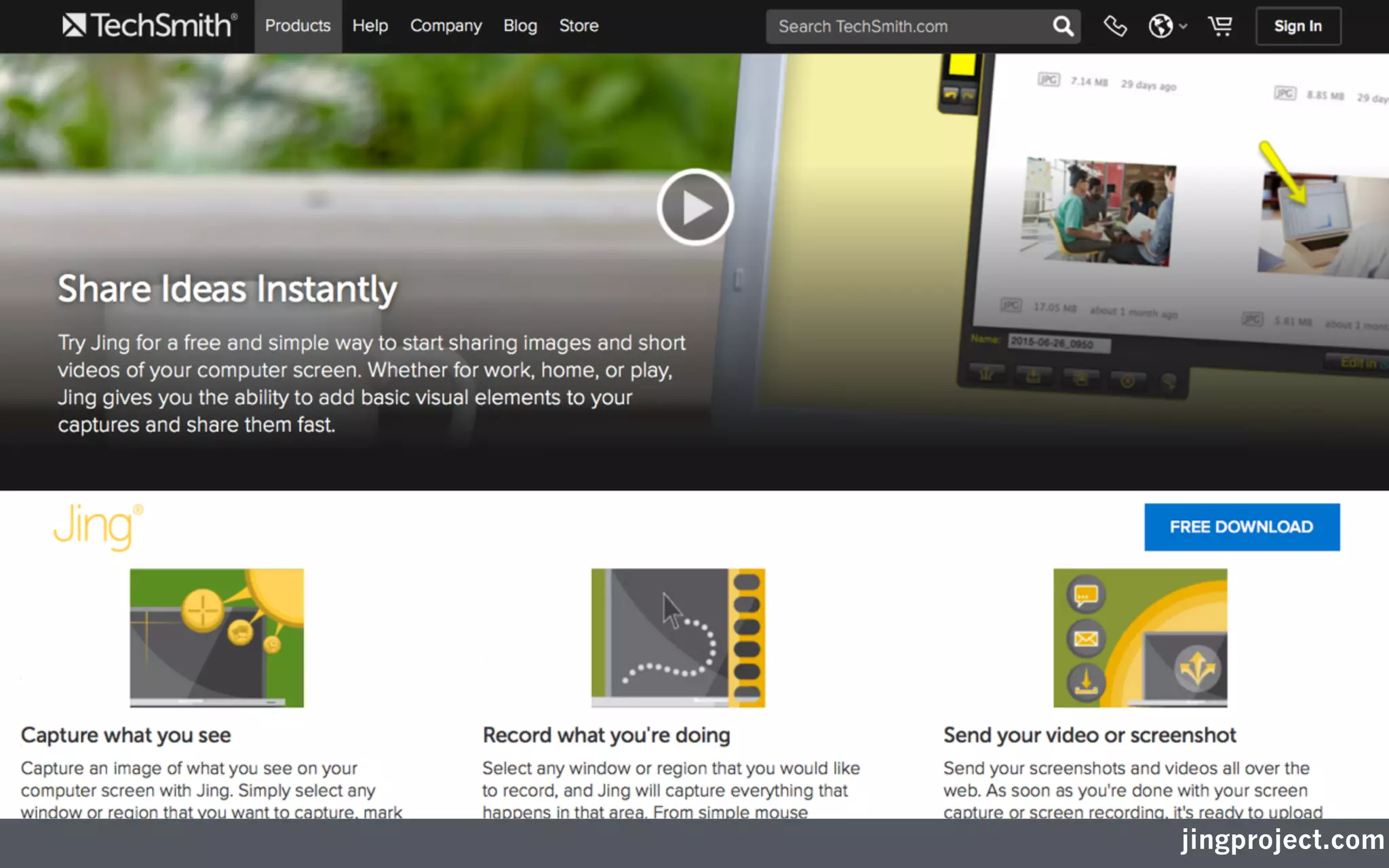Click the TechSmith logo
Image resolution: width=1389 pixels, height=868 pixels.
point(149,26)
